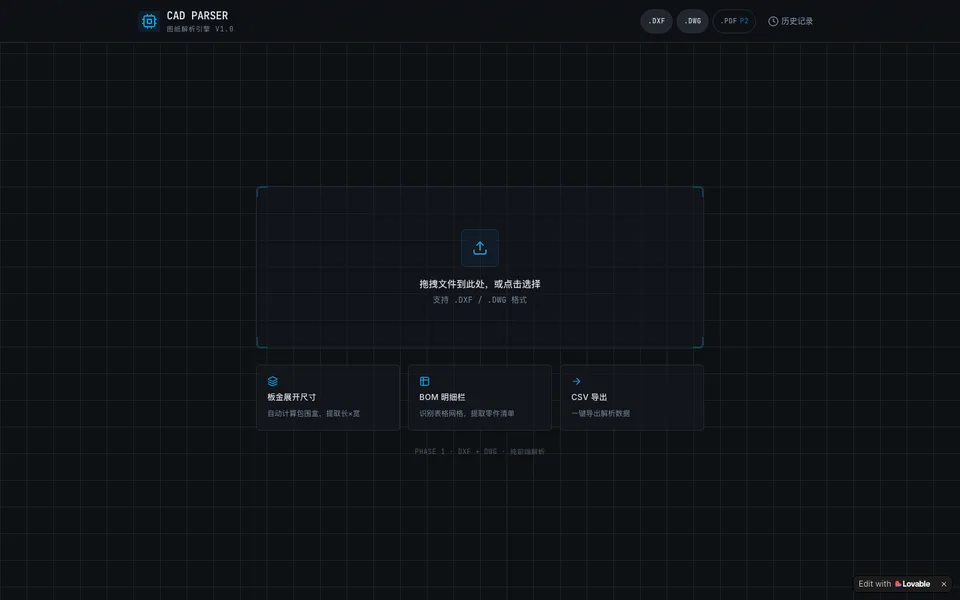Click the PHASE 1 footer text
Screen dimensions: 960x600
pyautogui.click(x=479, y=452)
